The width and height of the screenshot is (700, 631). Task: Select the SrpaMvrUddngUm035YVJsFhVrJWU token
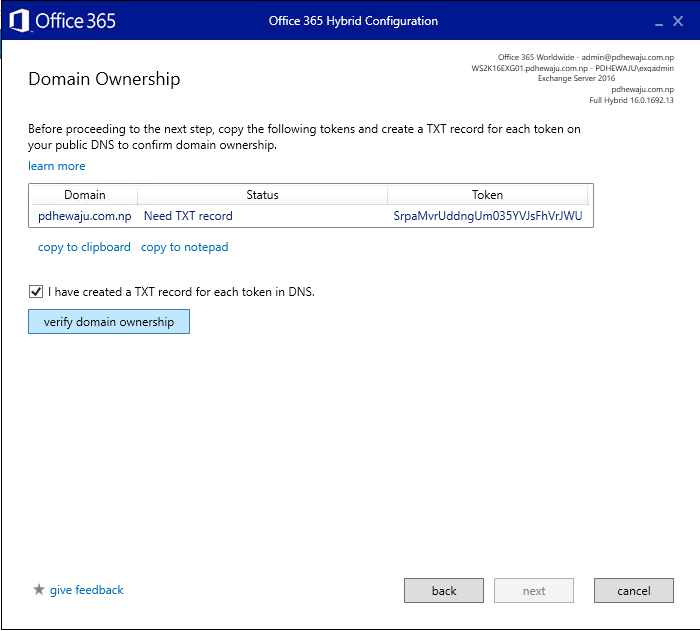[x=488, y=216]
